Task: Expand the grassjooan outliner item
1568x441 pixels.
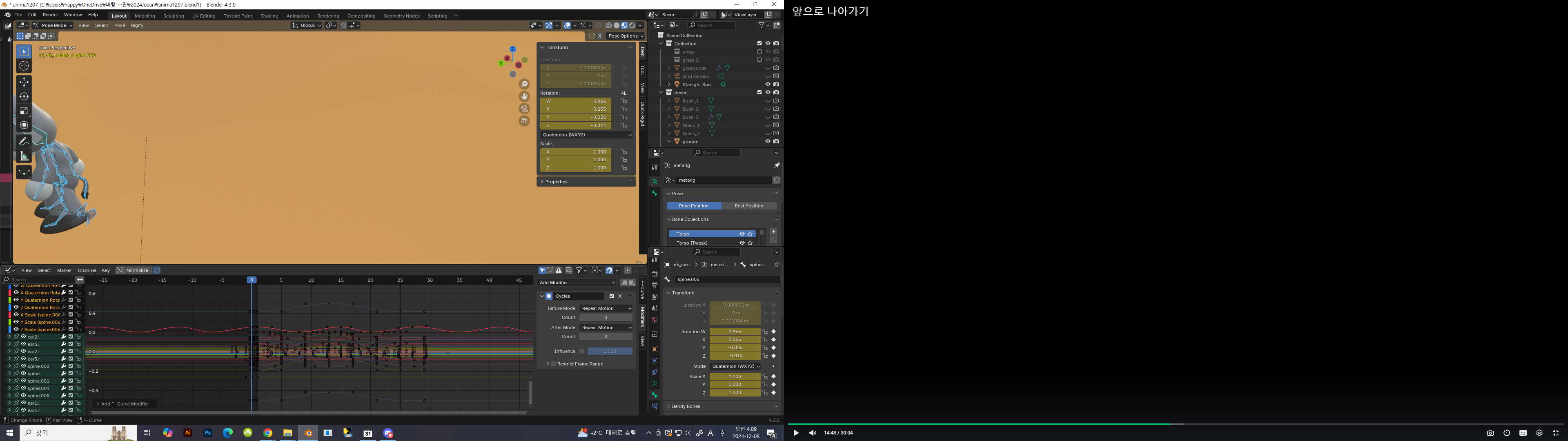Action: click(669, 68)
